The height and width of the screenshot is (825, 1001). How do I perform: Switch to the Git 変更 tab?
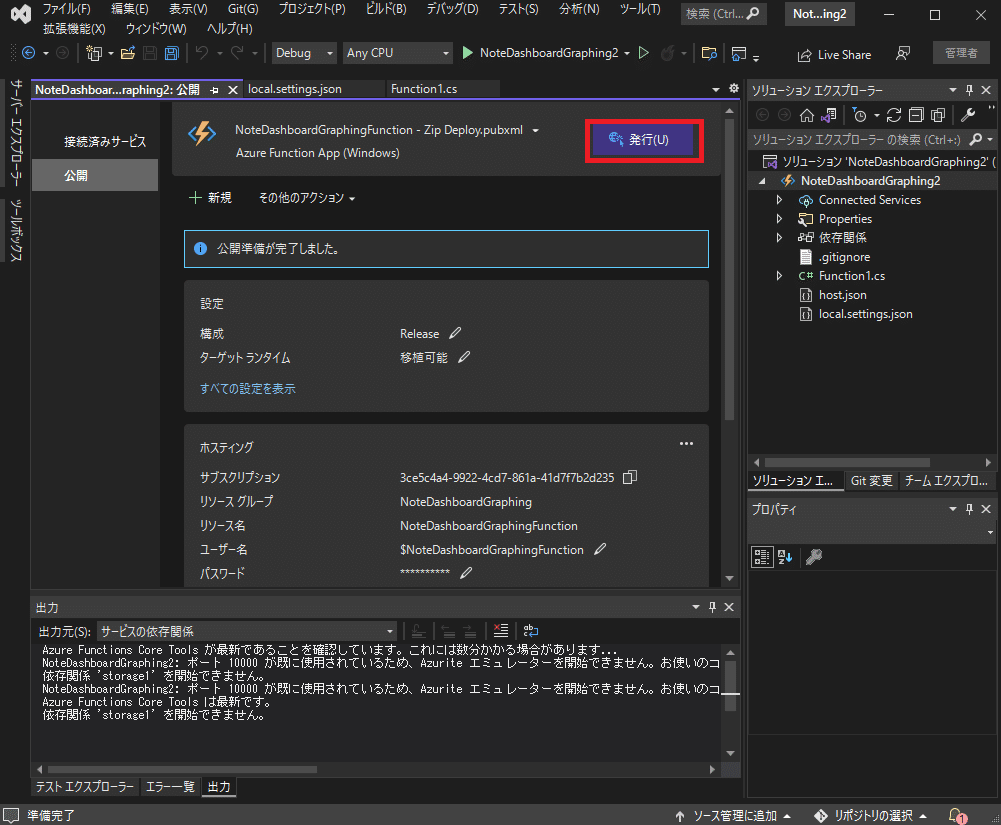(871, 480)
